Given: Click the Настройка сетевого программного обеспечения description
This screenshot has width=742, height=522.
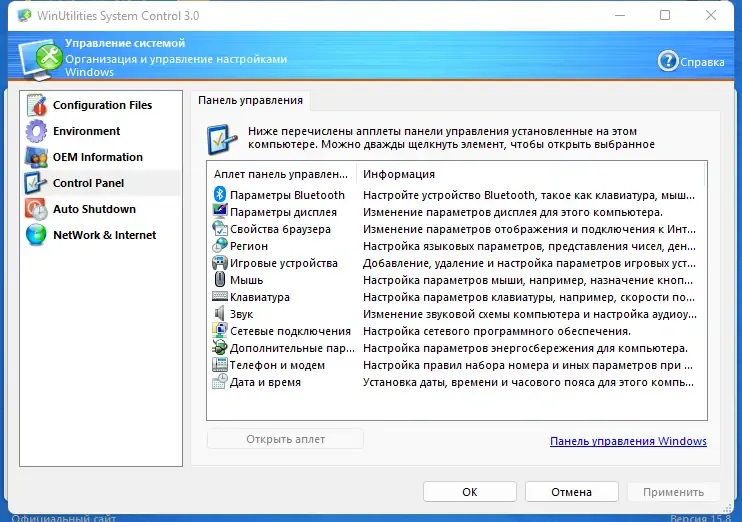Looking at the screenshot, I should (x=497, y=331).
